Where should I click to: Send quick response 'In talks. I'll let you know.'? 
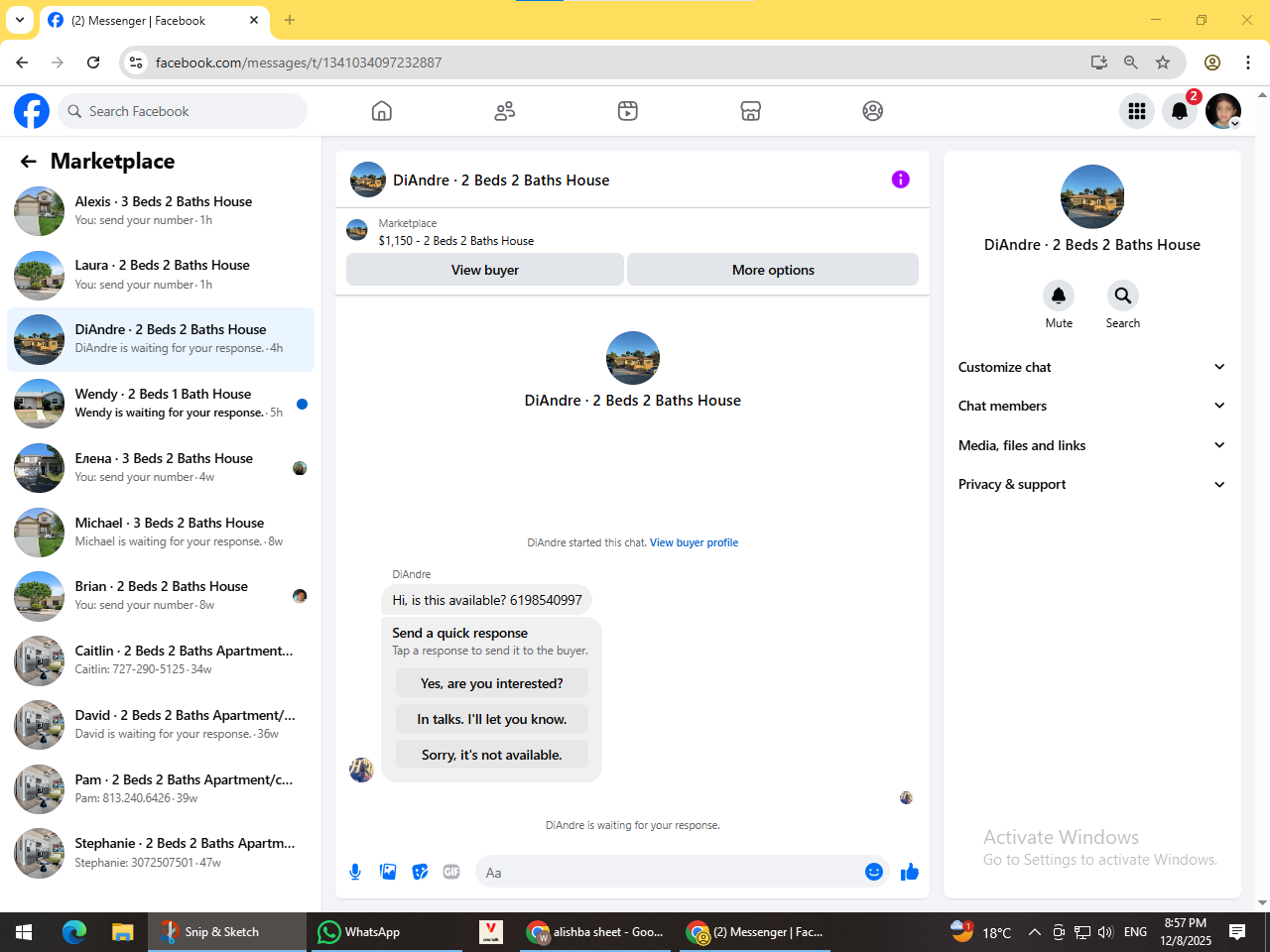click(x=492, y=719)
